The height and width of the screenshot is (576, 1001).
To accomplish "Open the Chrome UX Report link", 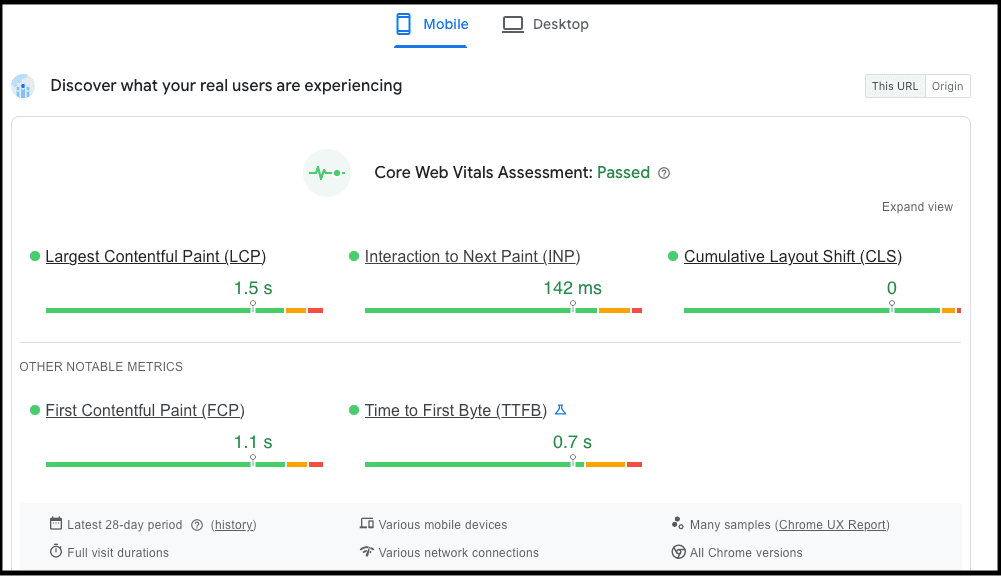I will tap(832, 525).
